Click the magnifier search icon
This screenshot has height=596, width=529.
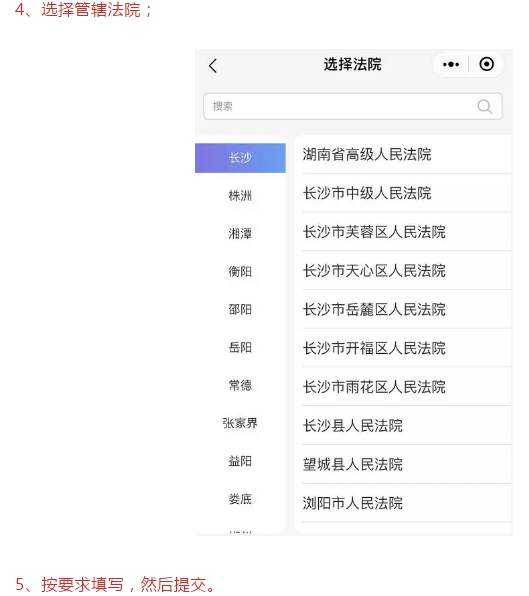coord(485,106)
